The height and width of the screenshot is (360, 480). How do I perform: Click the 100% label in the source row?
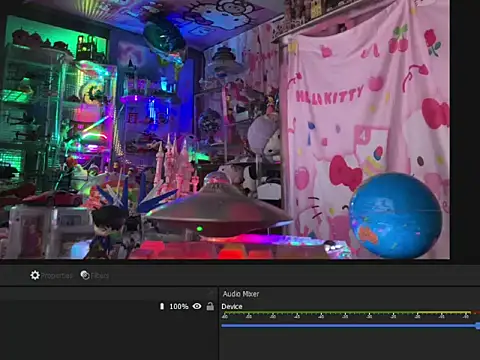[x=179, y=306]
